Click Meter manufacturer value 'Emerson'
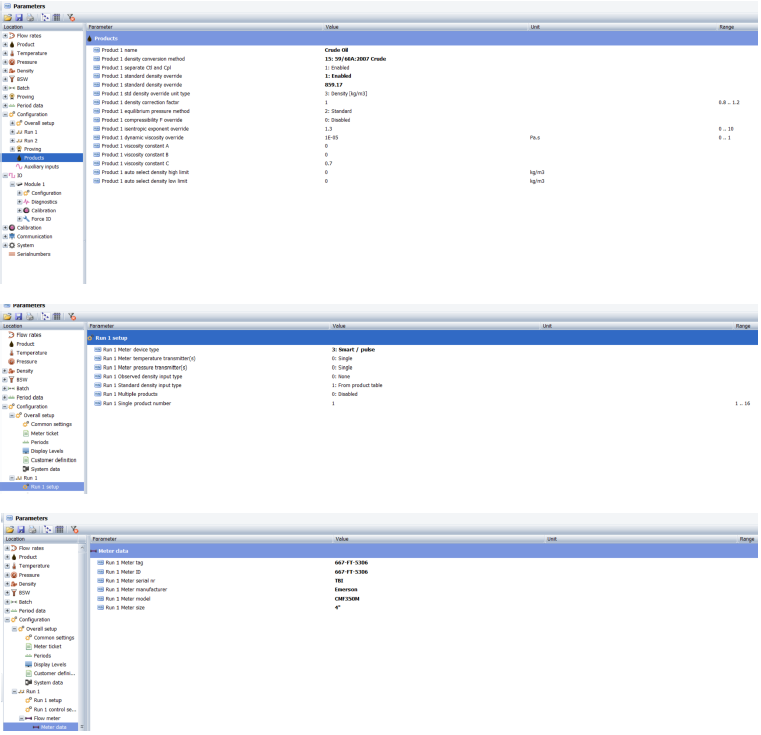761x735 pixels. 346,590
